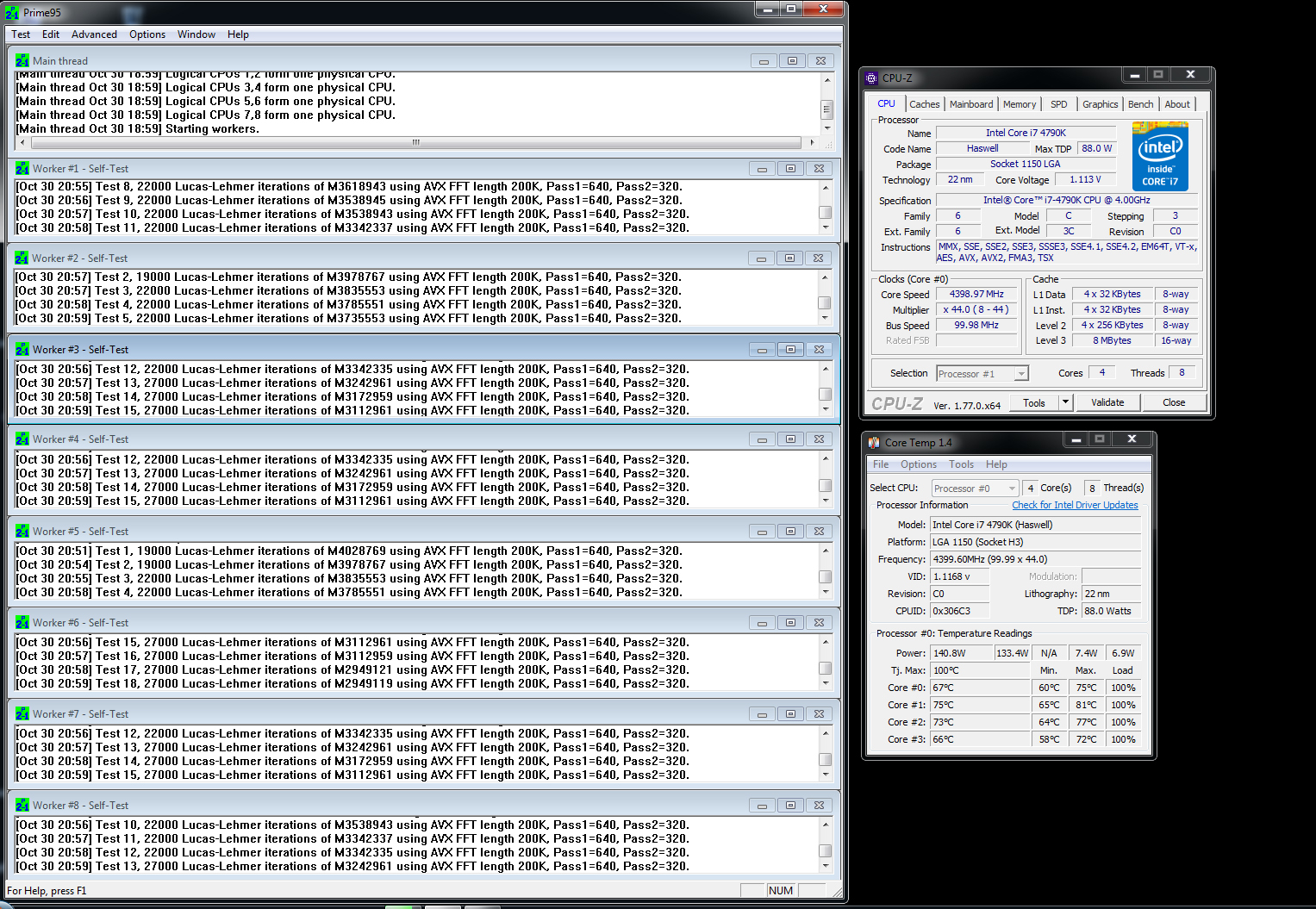This screenshot has height=909, width=1316.
Task: Click the Intel Core i7 logo in CPU-Z
Action: coord(1160,157)
